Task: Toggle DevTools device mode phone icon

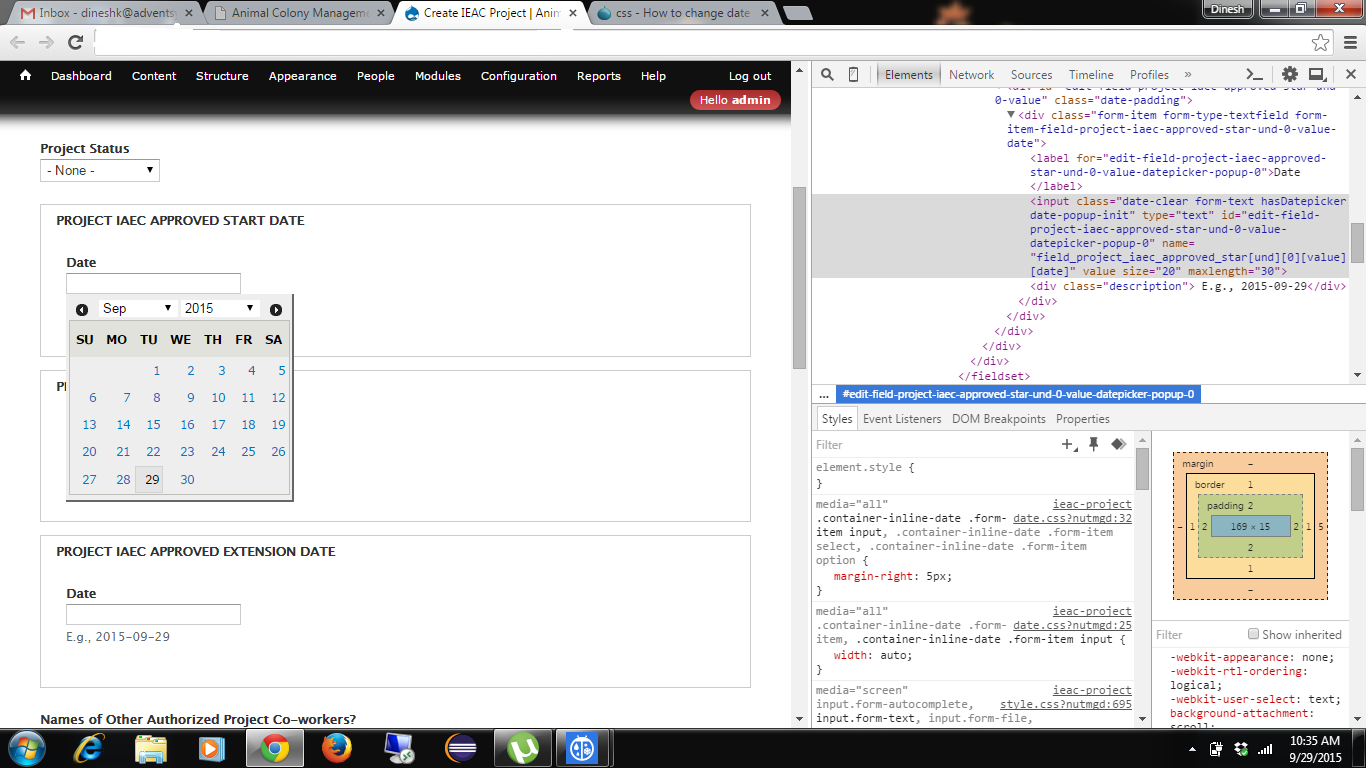Action: [x=853, y=74]
